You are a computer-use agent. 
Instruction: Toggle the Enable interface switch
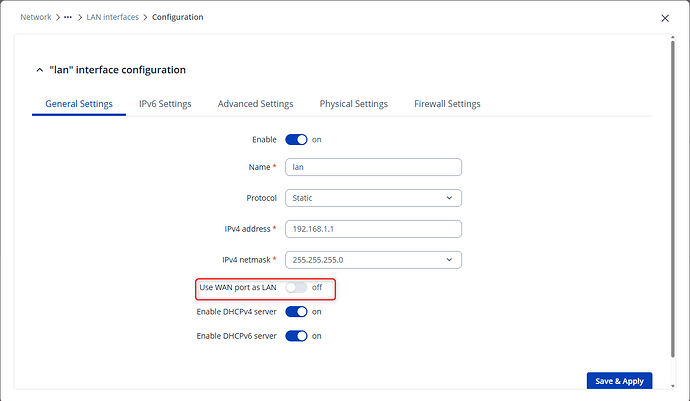pos(296,140)
